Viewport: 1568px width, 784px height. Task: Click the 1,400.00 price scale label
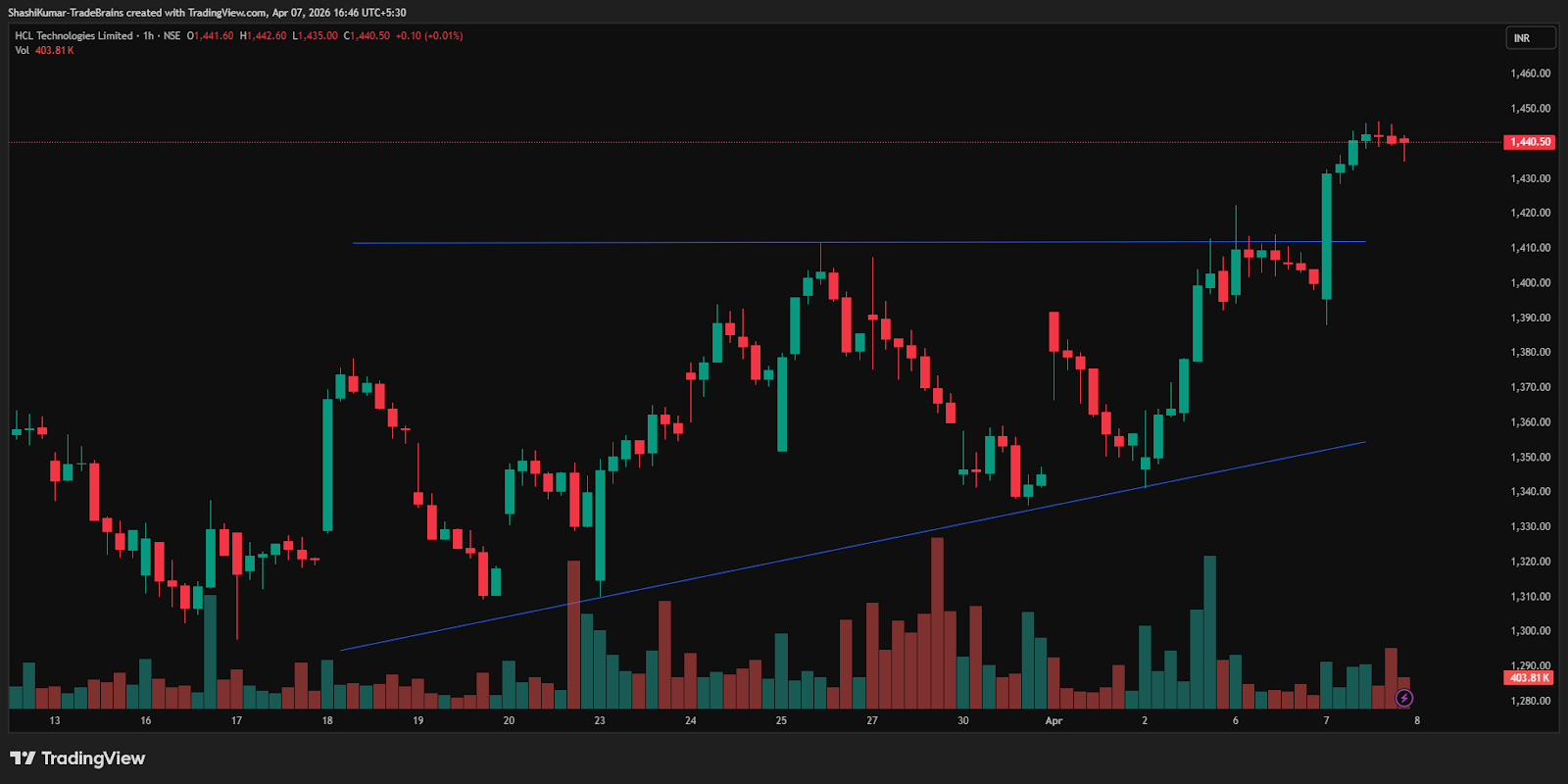click(x=1530, y=282)
